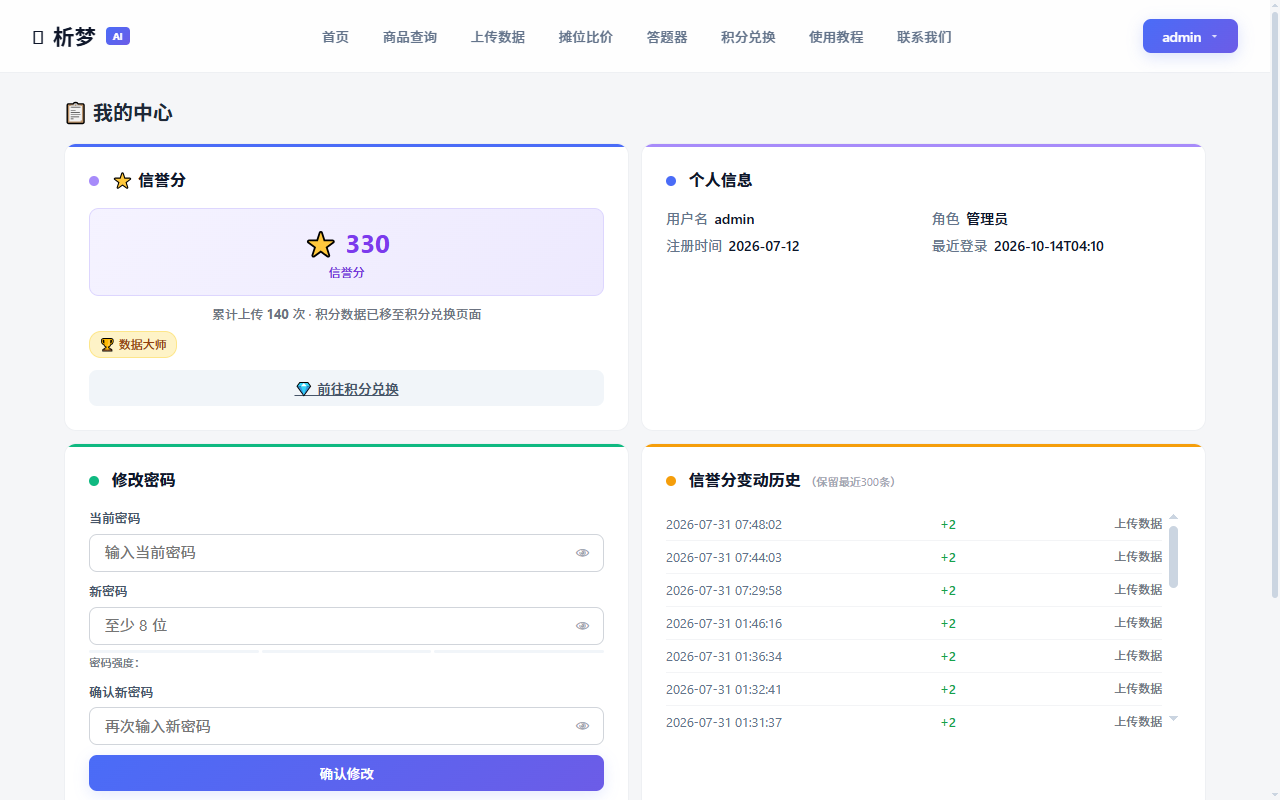
Task: Click the diamond icon on 前往积分兑换
Action: click(303, 389)
